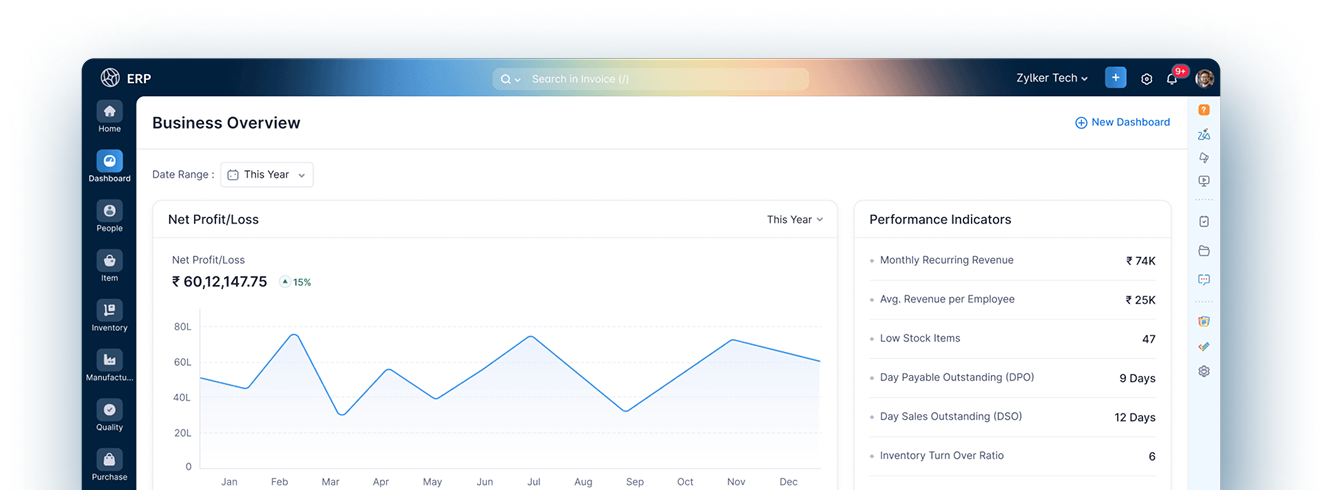This screenshot has width=1330, height=490.
Task: Open colorful shield app icon
Action: [1204, 322]
